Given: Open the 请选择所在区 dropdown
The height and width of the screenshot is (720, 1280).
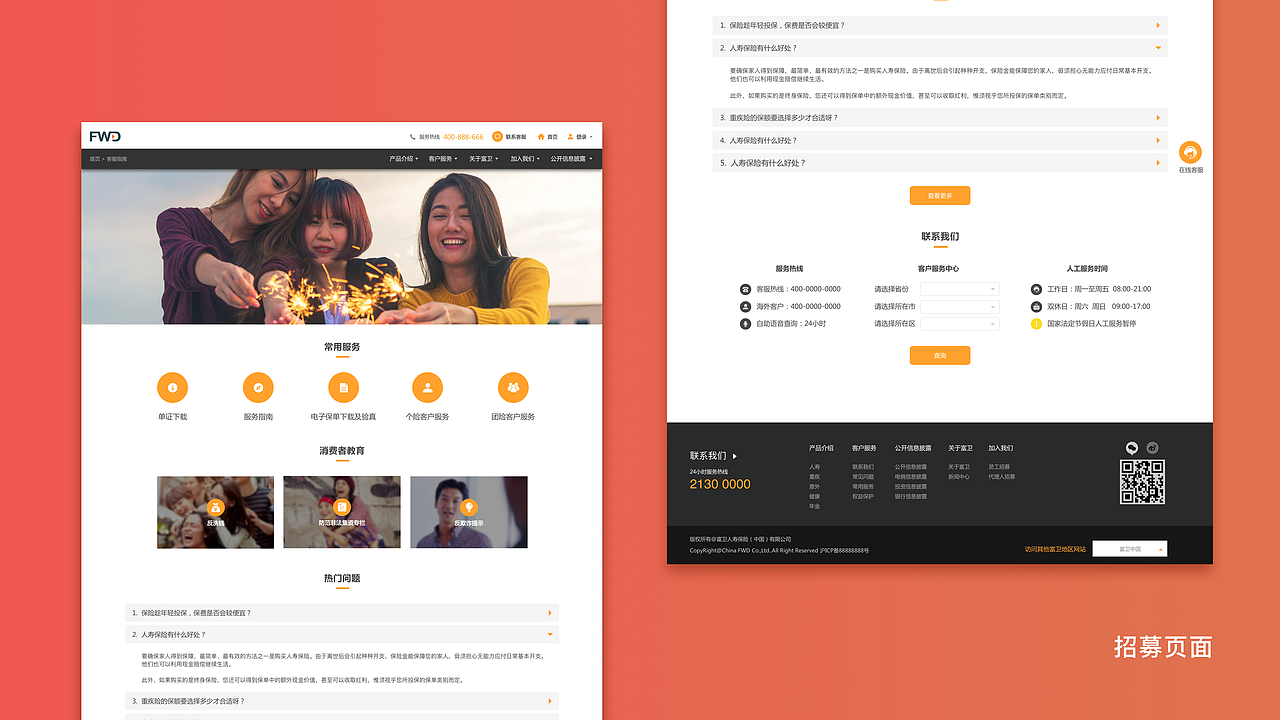Looking at the screenshot, I should click(x=960, y=324).
